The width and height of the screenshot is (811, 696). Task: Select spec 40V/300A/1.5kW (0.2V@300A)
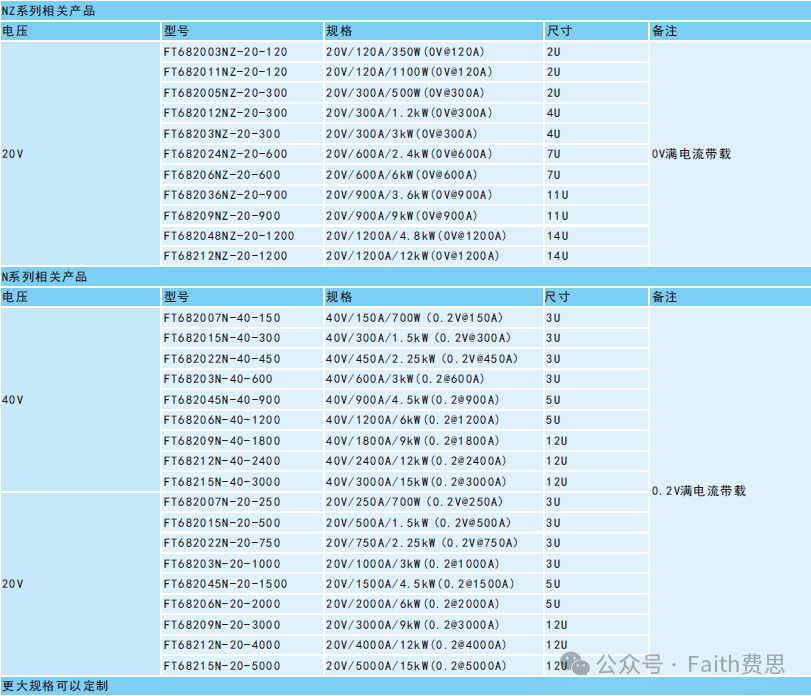coord(418,338)
